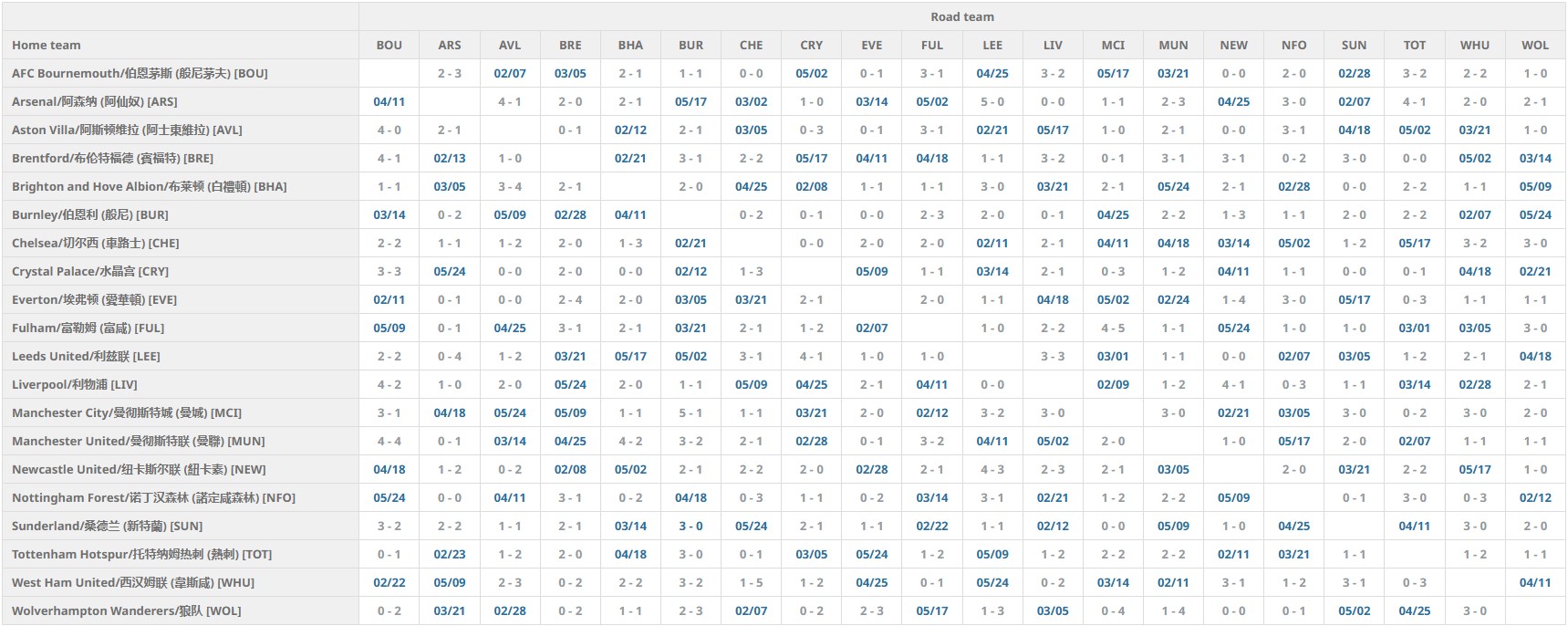The height and width of the screenshot is (626, 1568).
Task: Click the Nottingham Forest home team row label
Action: 153,498
